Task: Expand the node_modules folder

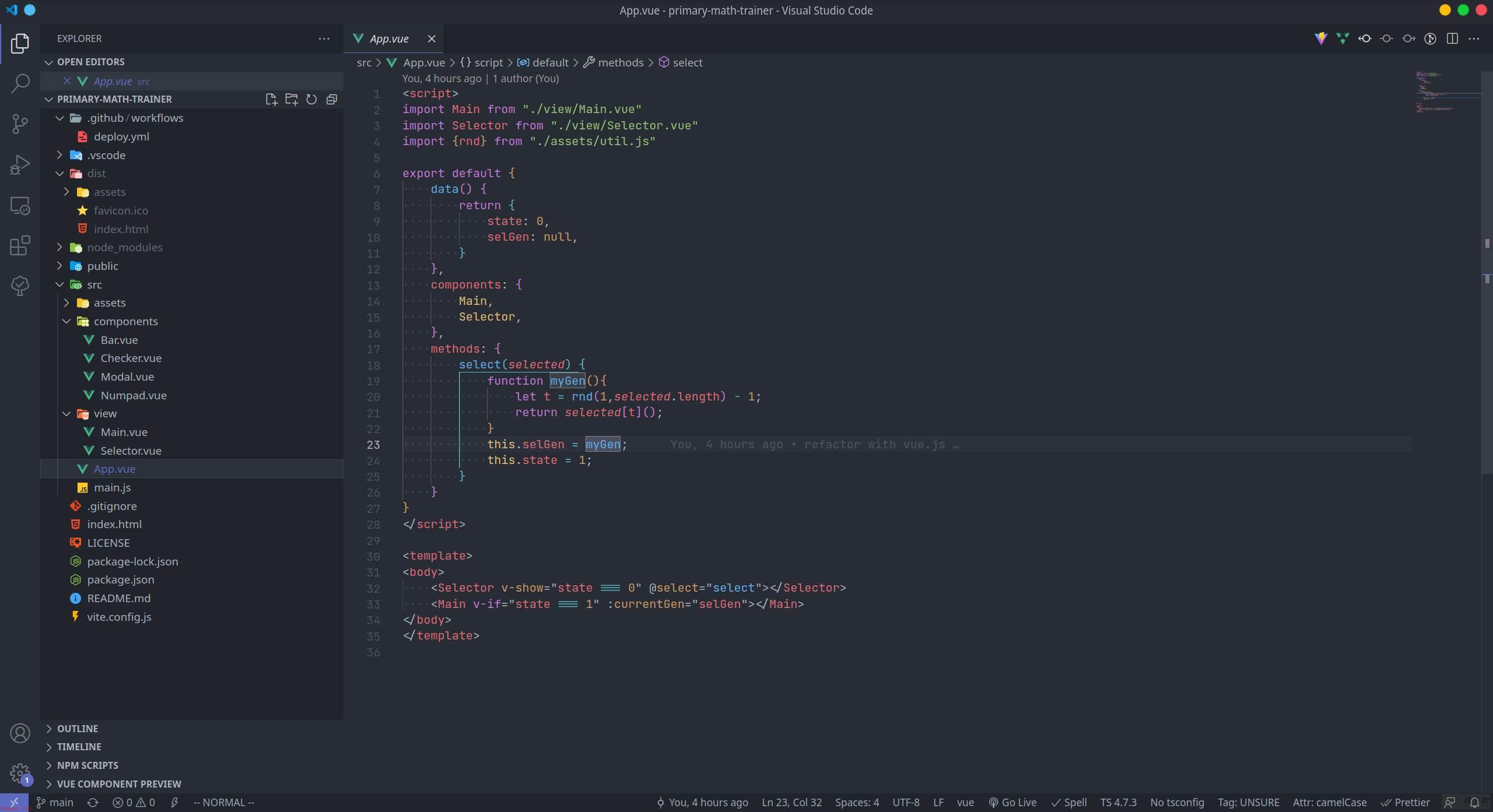Action: coord(192,247)
